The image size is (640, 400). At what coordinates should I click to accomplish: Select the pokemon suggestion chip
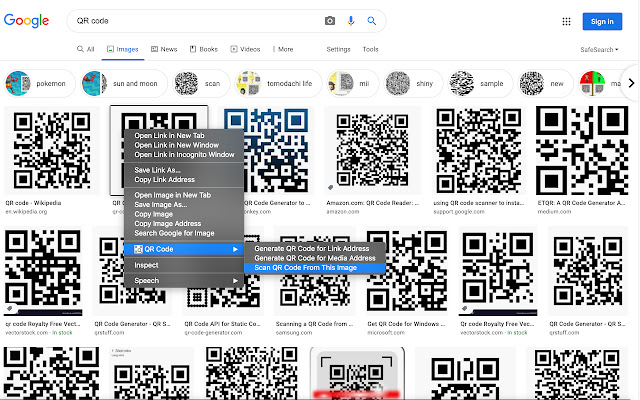click(x=40, y=83)
